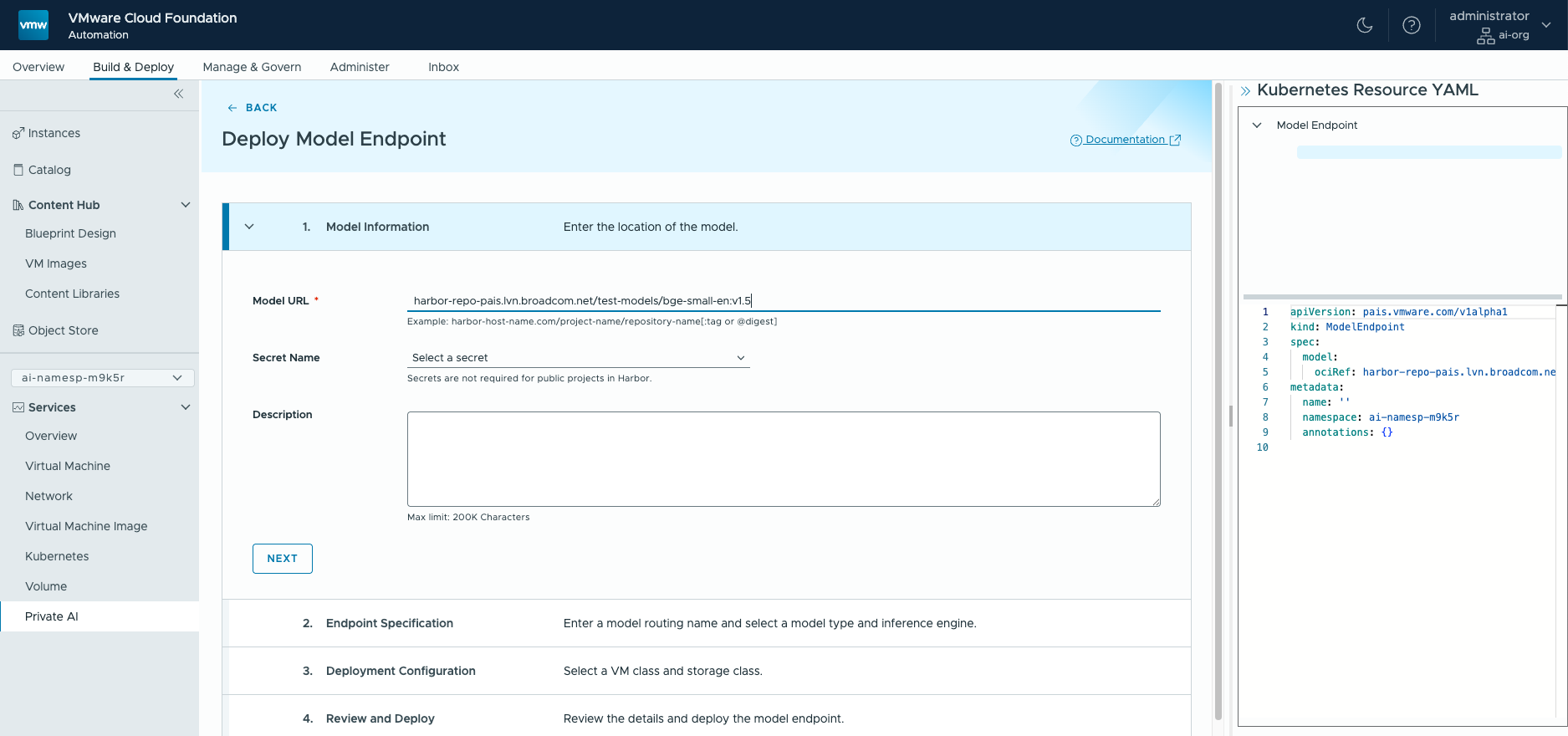Click the Back arrow icon

click(232, 108)
